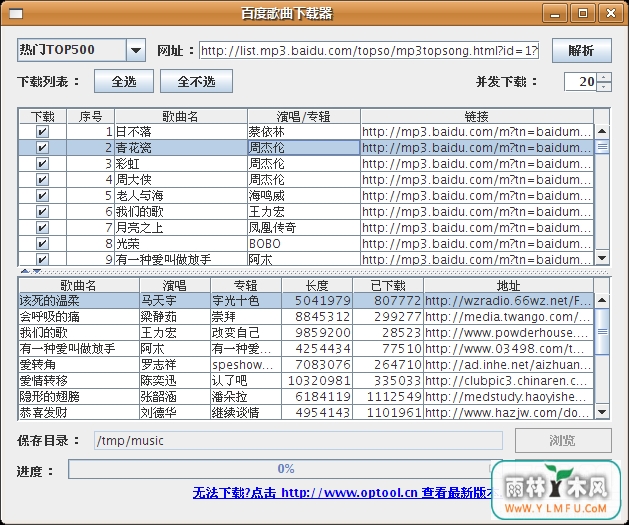Click the 解析 parse button

click(x=582, y=51)
